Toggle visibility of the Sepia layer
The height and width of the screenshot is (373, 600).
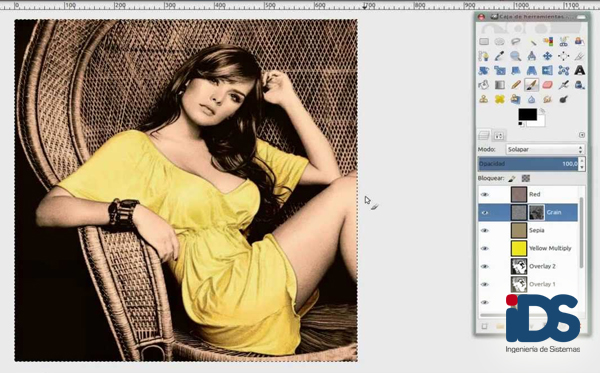pos(485,230)
